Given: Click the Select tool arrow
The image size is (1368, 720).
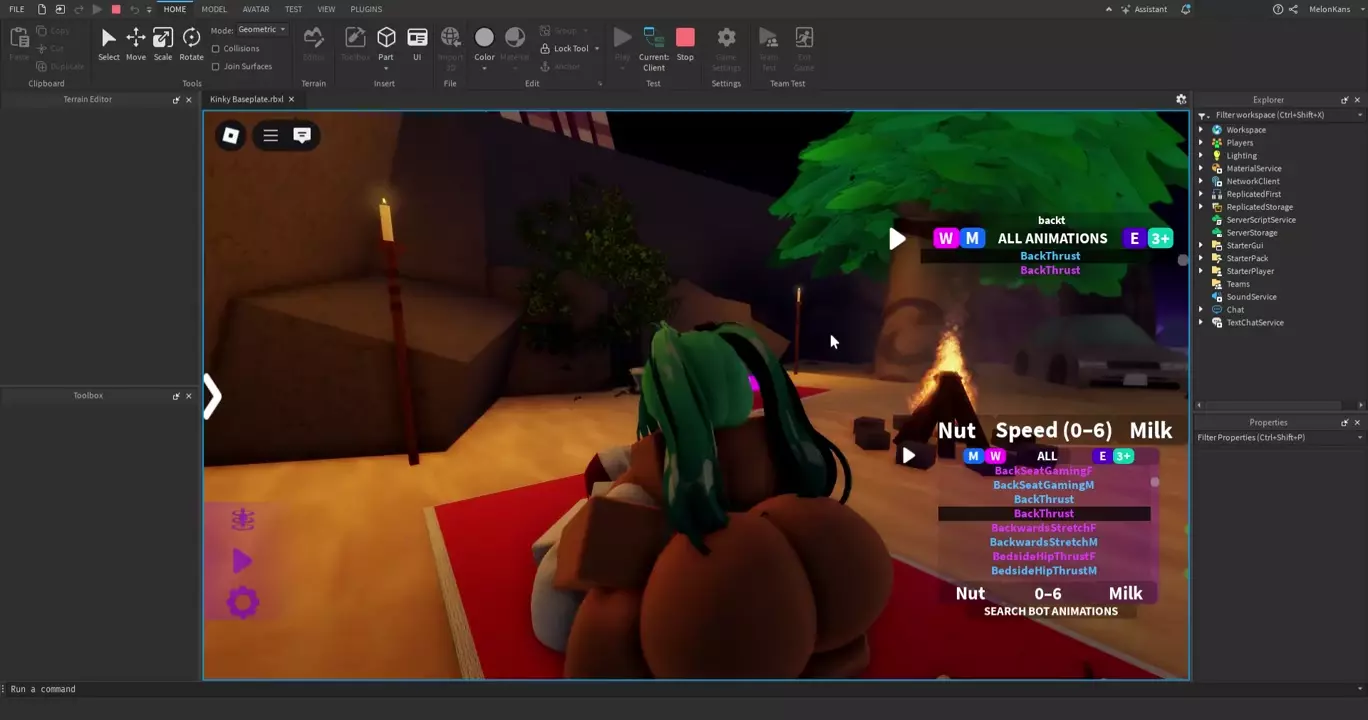Looking at the screenshot, I should coord(109,44).
